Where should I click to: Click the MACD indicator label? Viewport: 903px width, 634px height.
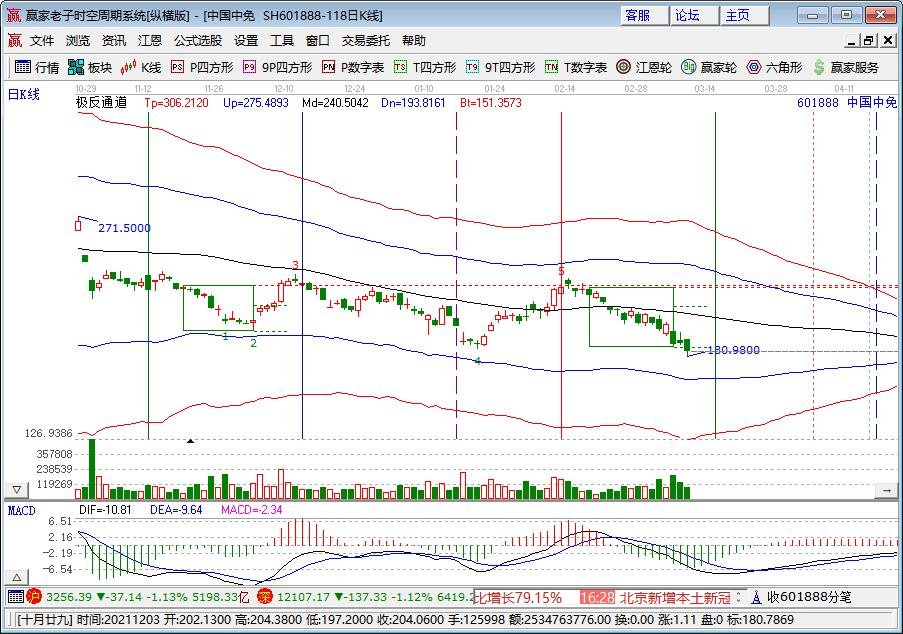21,510
